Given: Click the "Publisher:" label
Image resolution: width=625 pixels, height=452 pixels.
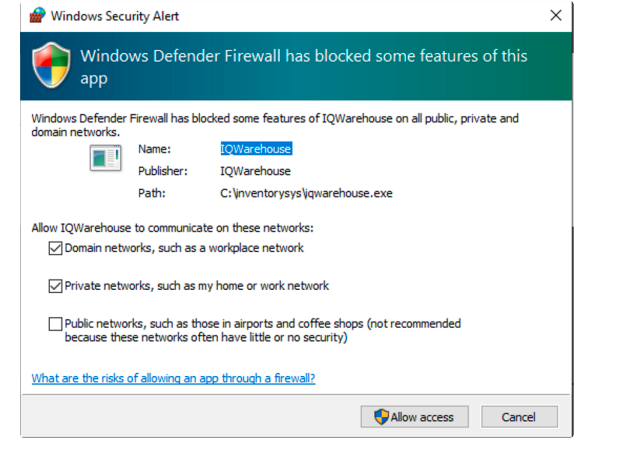Looking at the screenshot, I should tap(161, 171).
